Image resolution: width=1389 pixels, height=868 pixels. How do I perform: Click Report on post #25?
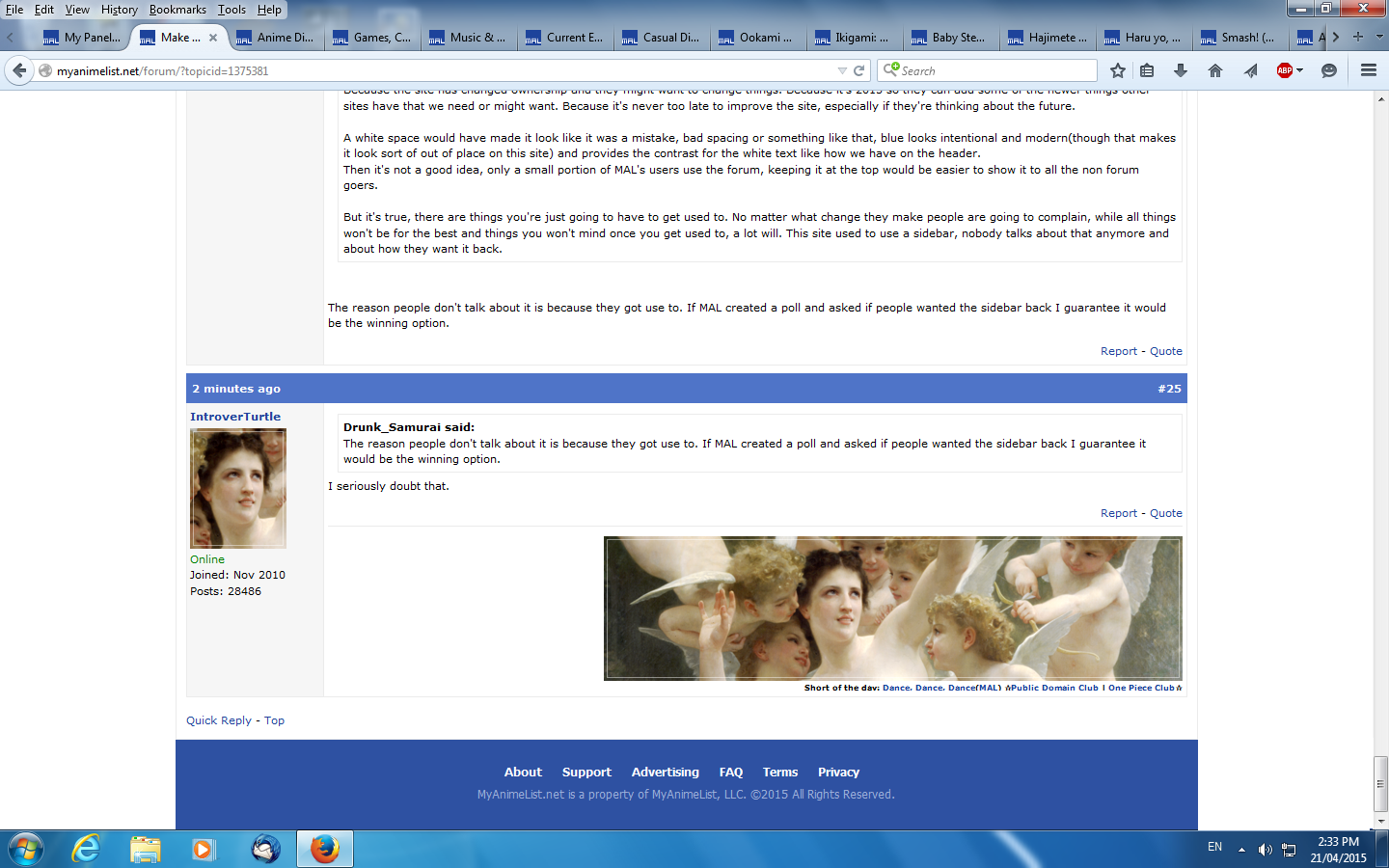(1119, 513)
